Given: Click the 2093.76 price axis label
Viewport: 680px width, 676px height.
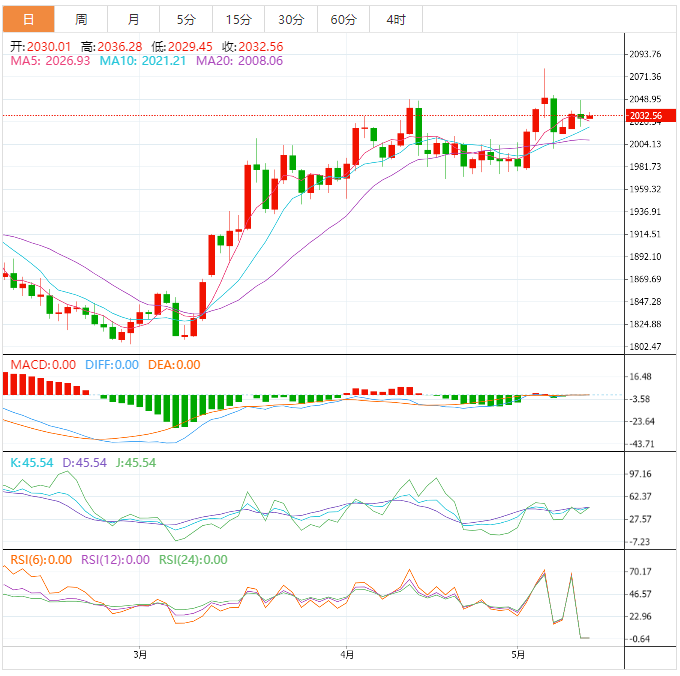Looking at the screenshot, I should (x=645, y=54).
